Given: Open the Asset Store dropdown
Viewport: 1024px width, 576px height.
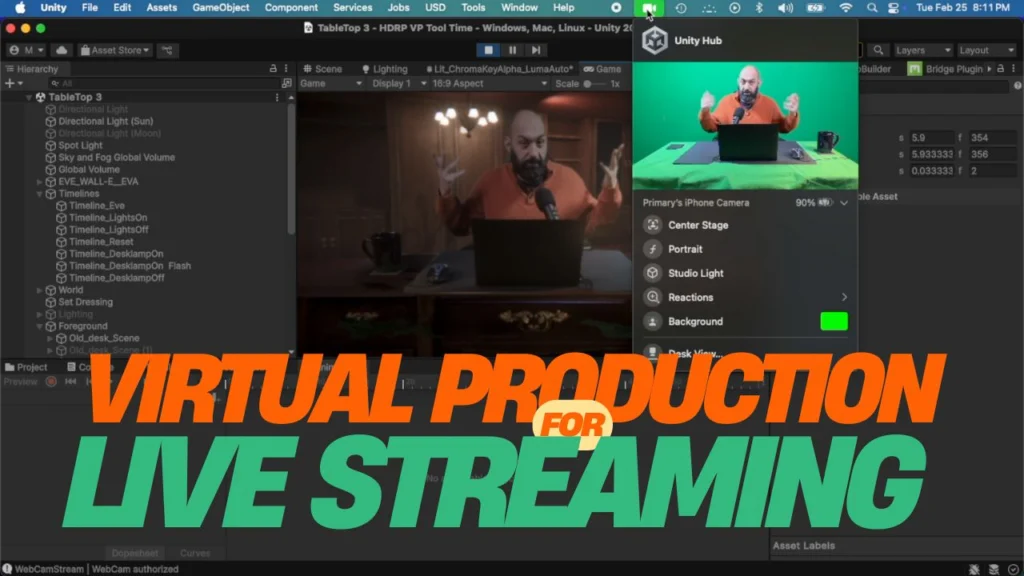Looking at the screenshot, I should point(115,50).
